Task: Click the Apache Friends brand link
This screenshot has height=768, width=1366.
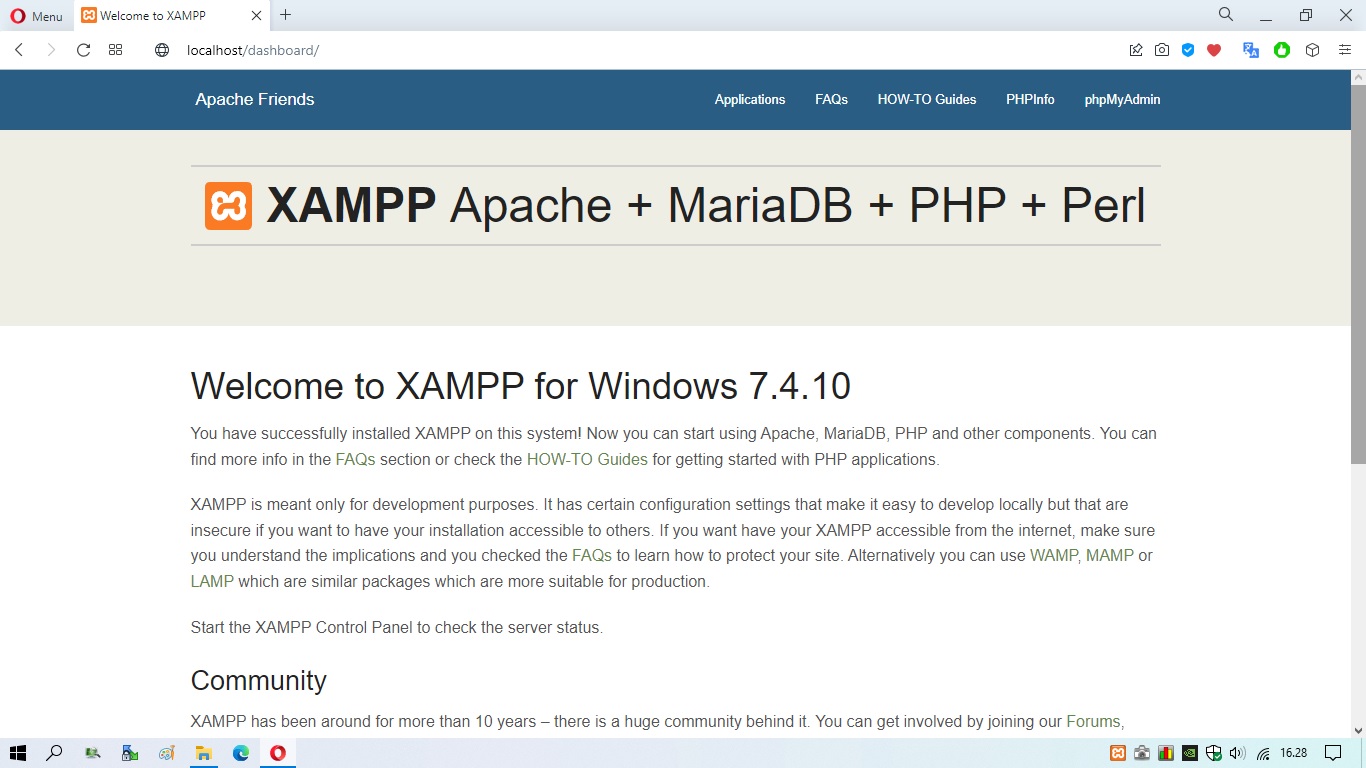Action: 255,99
